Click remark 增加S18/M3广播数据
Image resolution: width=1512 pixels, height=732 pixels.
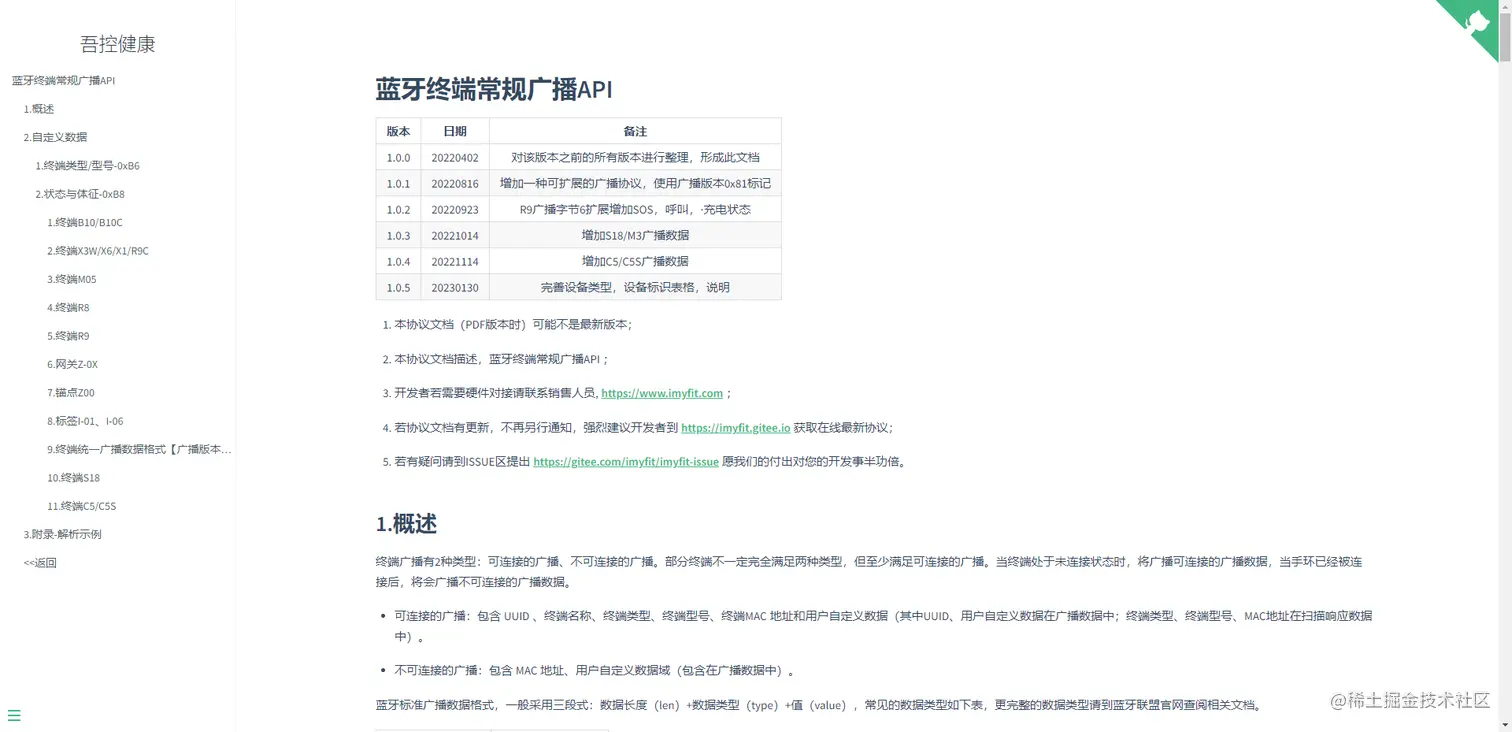[x=635, y=235]
